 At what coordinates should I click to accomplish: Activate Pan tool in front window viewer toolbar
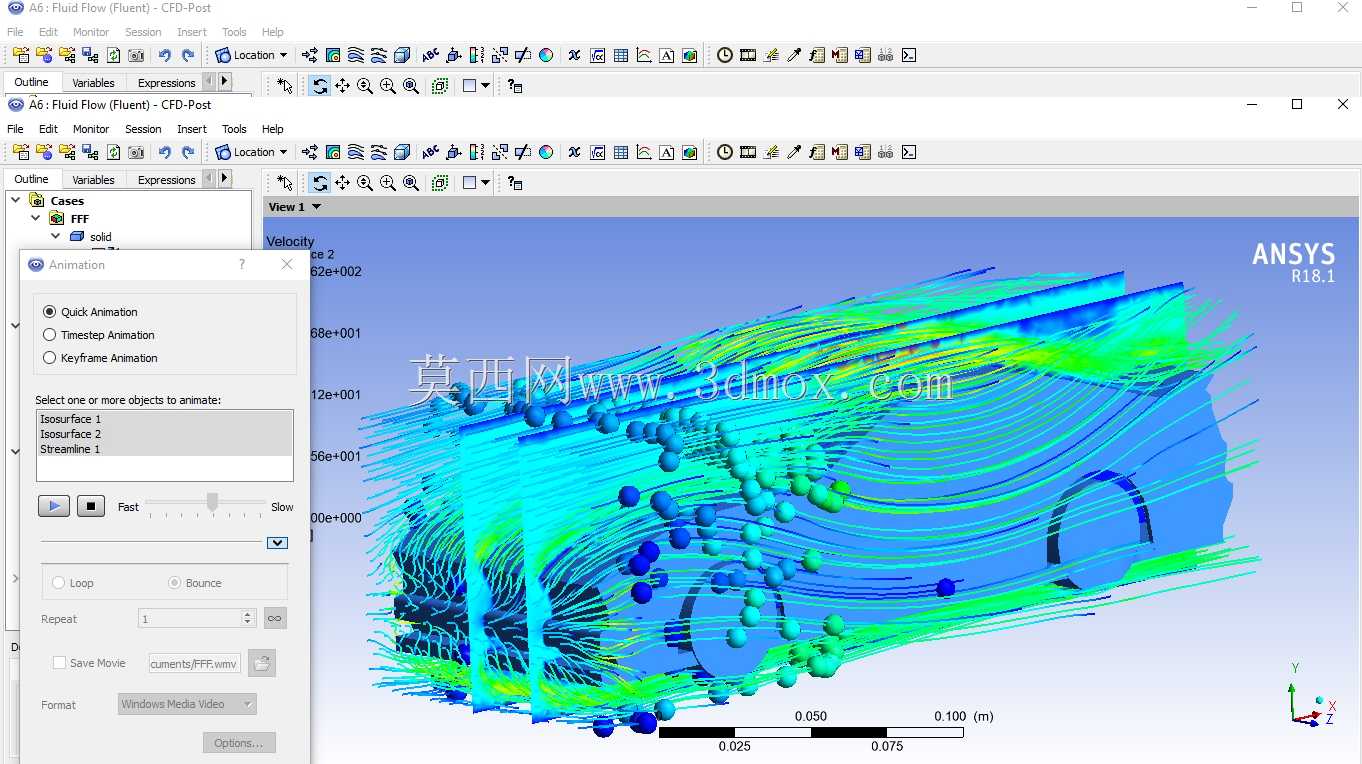tap(343, 183)
